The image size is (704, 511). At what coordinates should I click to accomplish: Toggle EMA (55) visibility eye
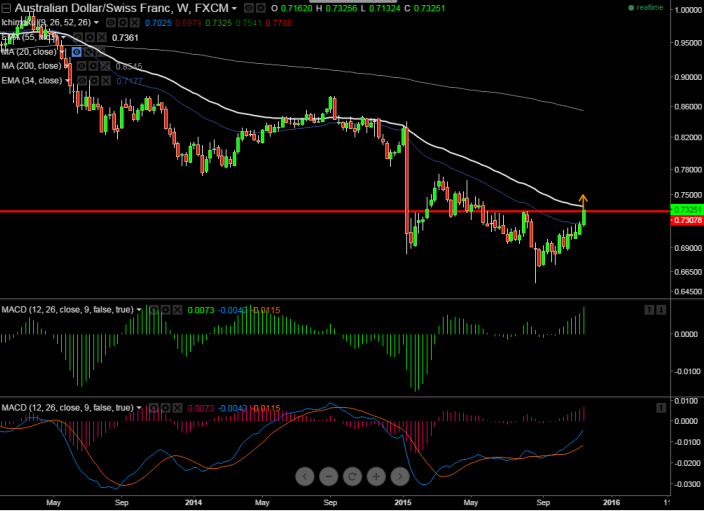point(78,38)
